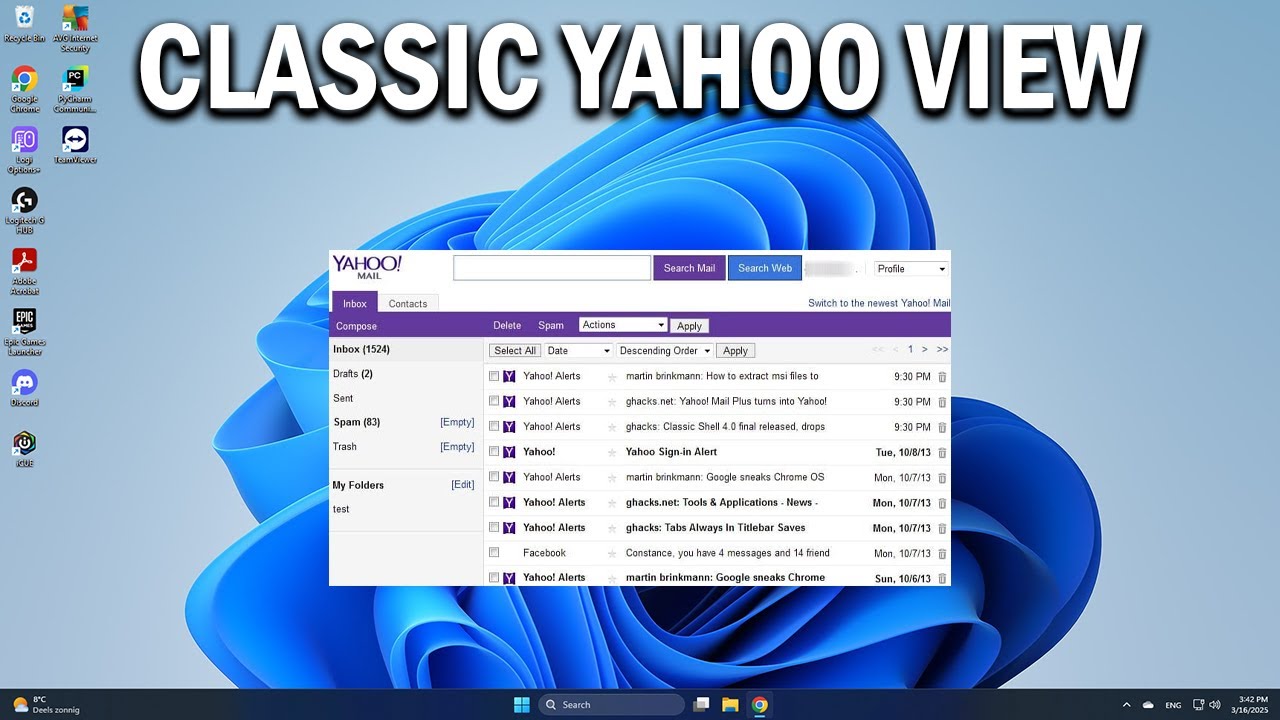The width and height of the screenshot is (1280, 720).
Task: Open the Recycle Bin desktop icon
Action: tap(24, 24)
